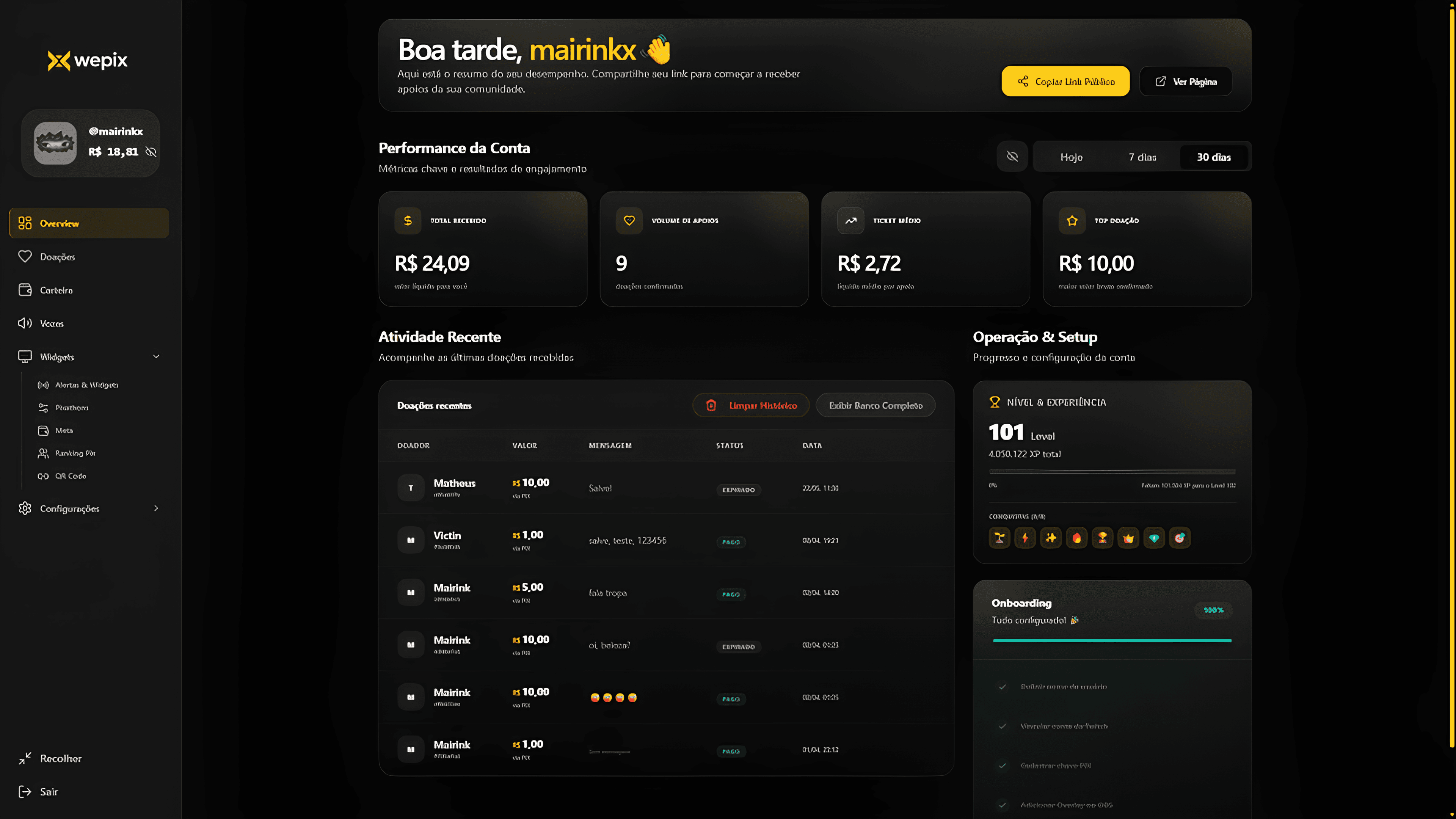The image size is (1456, 819).
Task: Copy the public link with Copiar Link Público
Action: [x=1065, y=82]
